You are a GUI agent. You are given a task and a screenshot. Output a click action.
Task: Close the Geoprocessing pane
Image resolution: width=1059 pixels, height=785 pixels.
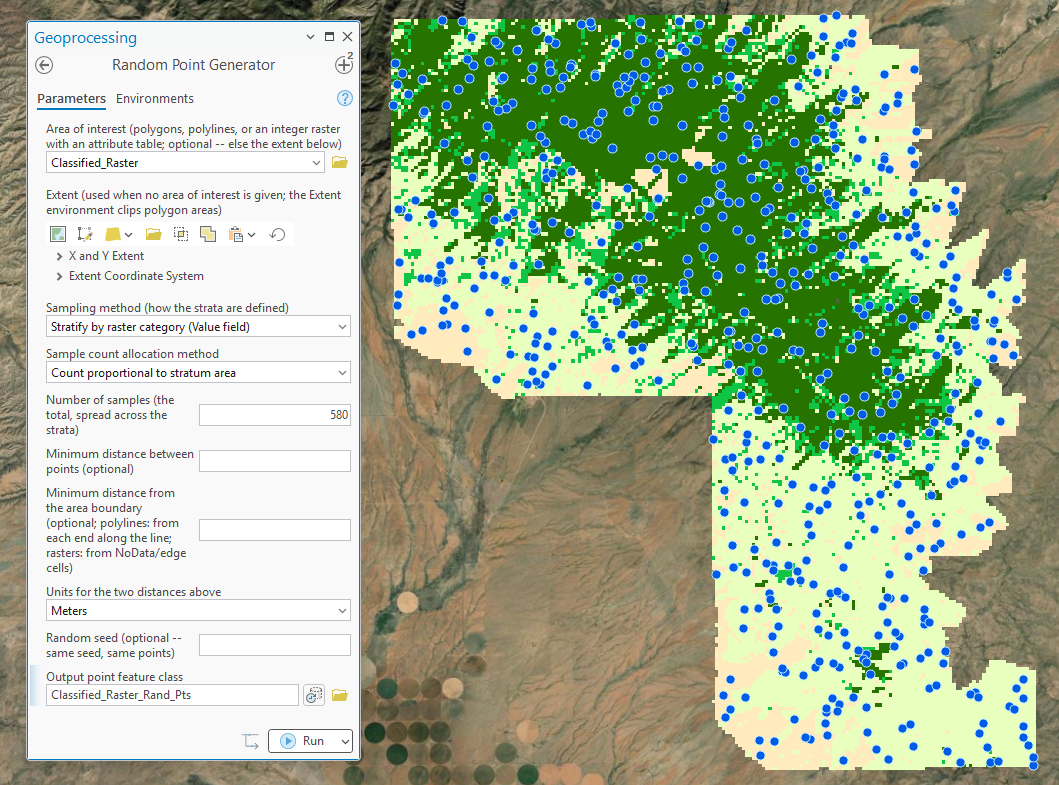(x=347, y=36)
